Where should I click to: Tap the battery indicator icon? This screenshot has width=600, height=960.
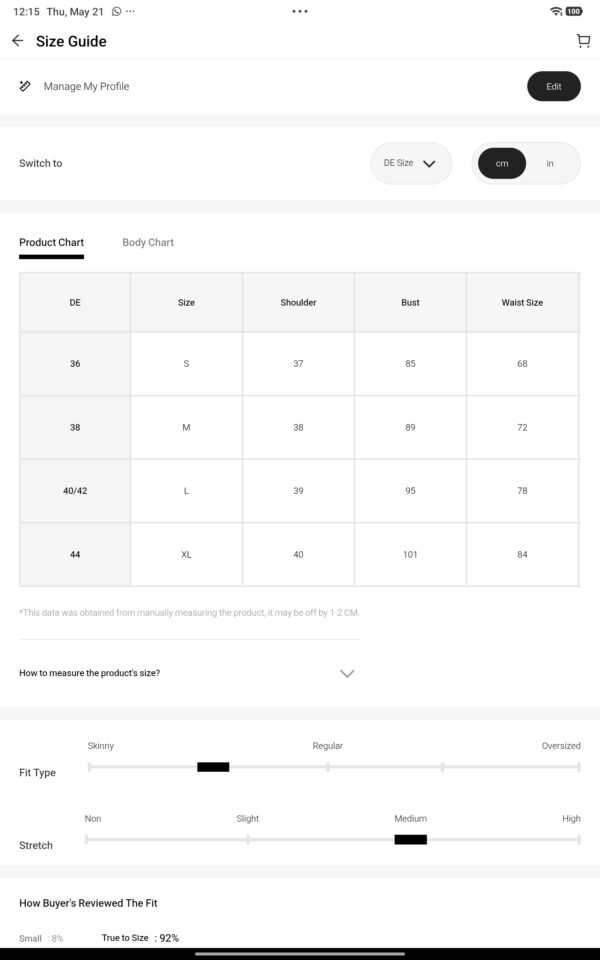click(574, 11)
